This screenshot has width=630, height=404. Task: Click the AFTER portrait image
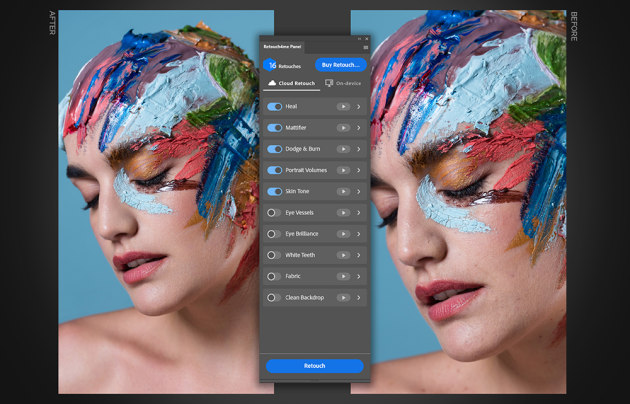click(x=159, y=202)
